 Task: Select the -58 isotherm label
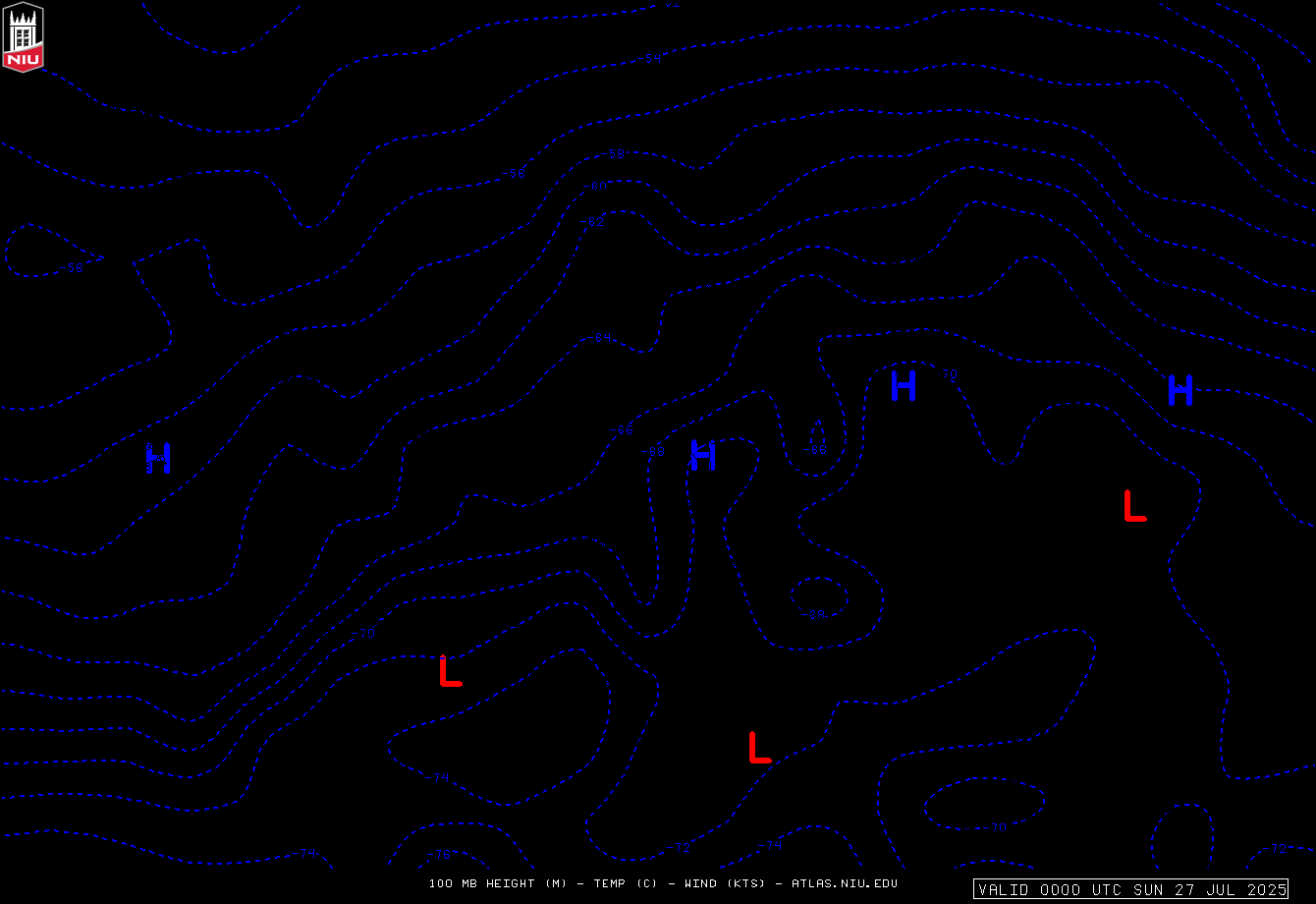click(x=615, y=154)
